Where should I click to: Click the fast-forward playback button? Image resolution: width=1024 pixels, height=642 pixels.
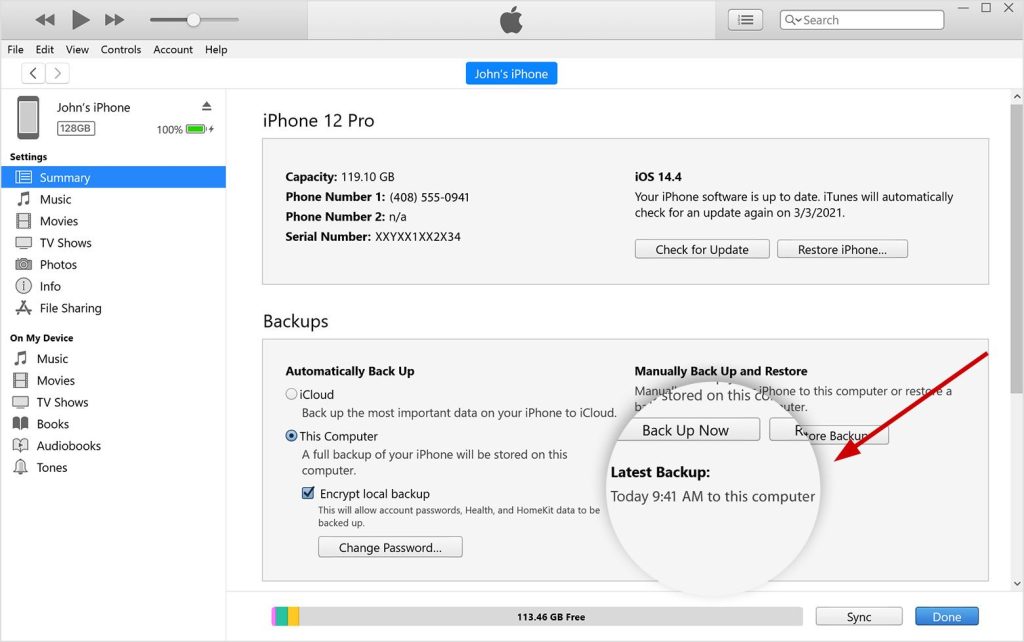(x=114, y=20)
